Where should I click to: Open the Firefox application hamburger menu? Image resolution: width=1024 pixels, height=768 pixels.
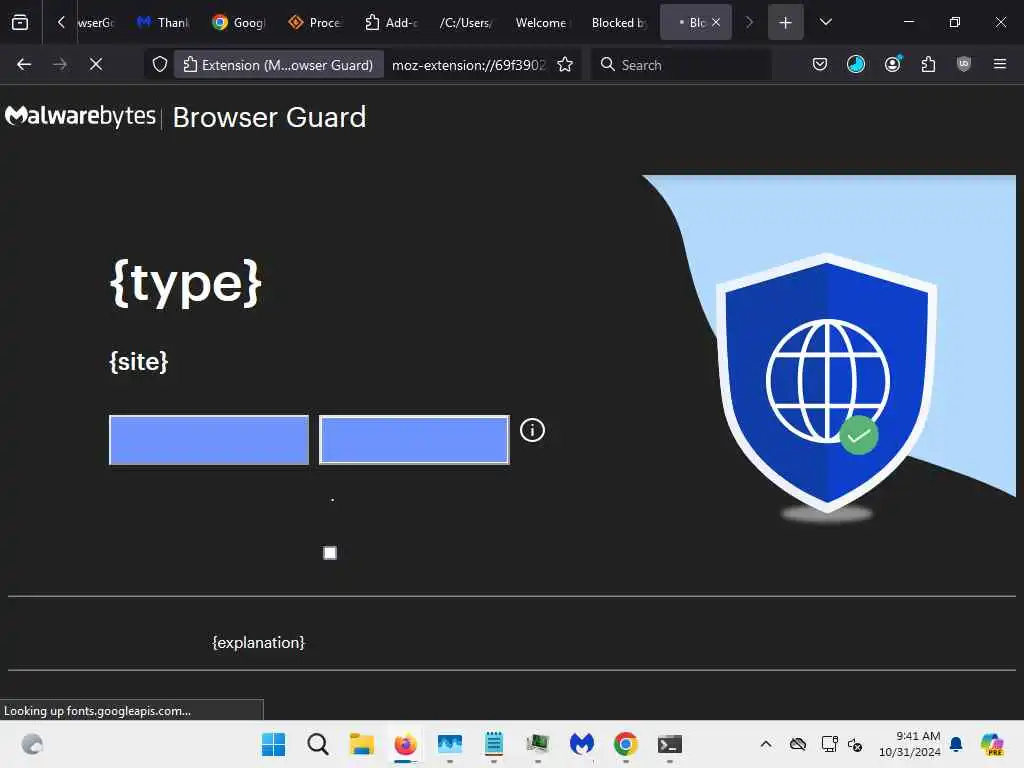(999, 64)
